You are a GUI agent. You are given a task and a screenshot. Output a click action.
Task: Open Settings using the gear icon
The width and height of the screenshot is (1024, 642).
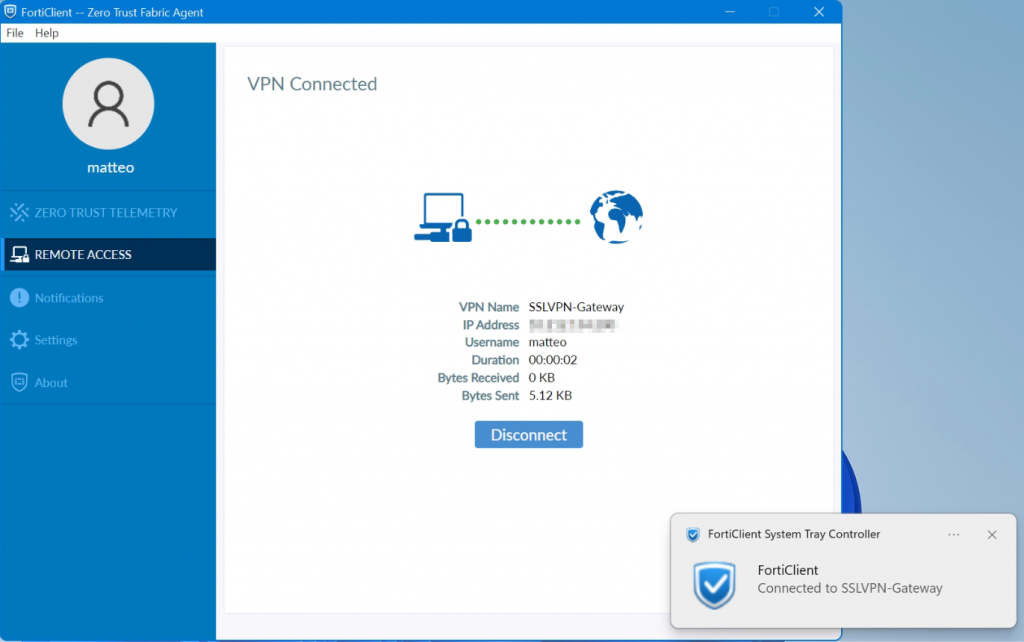(x=21, y=339)
